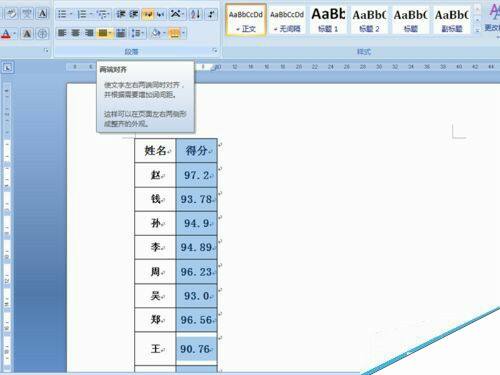Image resolution: width=500 pixels, height=375 pixels.
Task: Expand the Borders dropdown arrow
Action: (184, 33)
